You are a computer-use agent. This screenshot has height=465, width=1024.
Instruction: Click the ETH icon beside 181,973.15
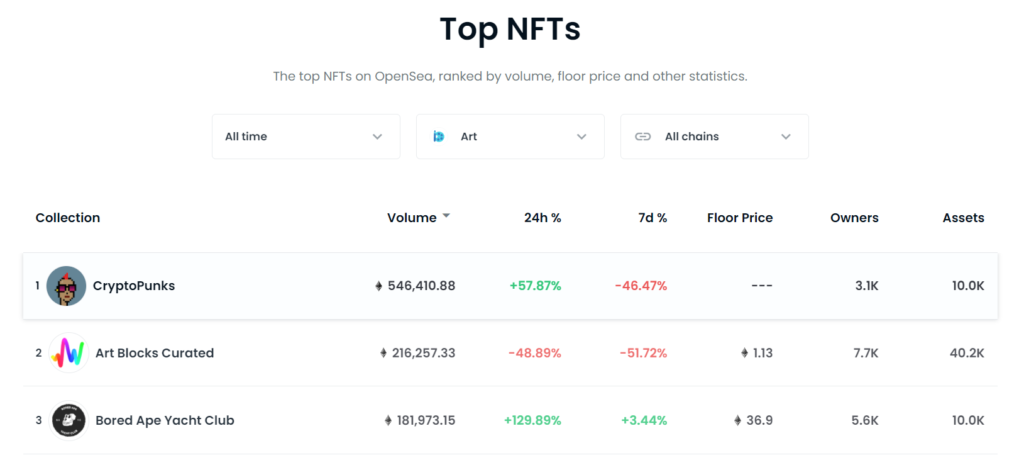click(388, 421)
